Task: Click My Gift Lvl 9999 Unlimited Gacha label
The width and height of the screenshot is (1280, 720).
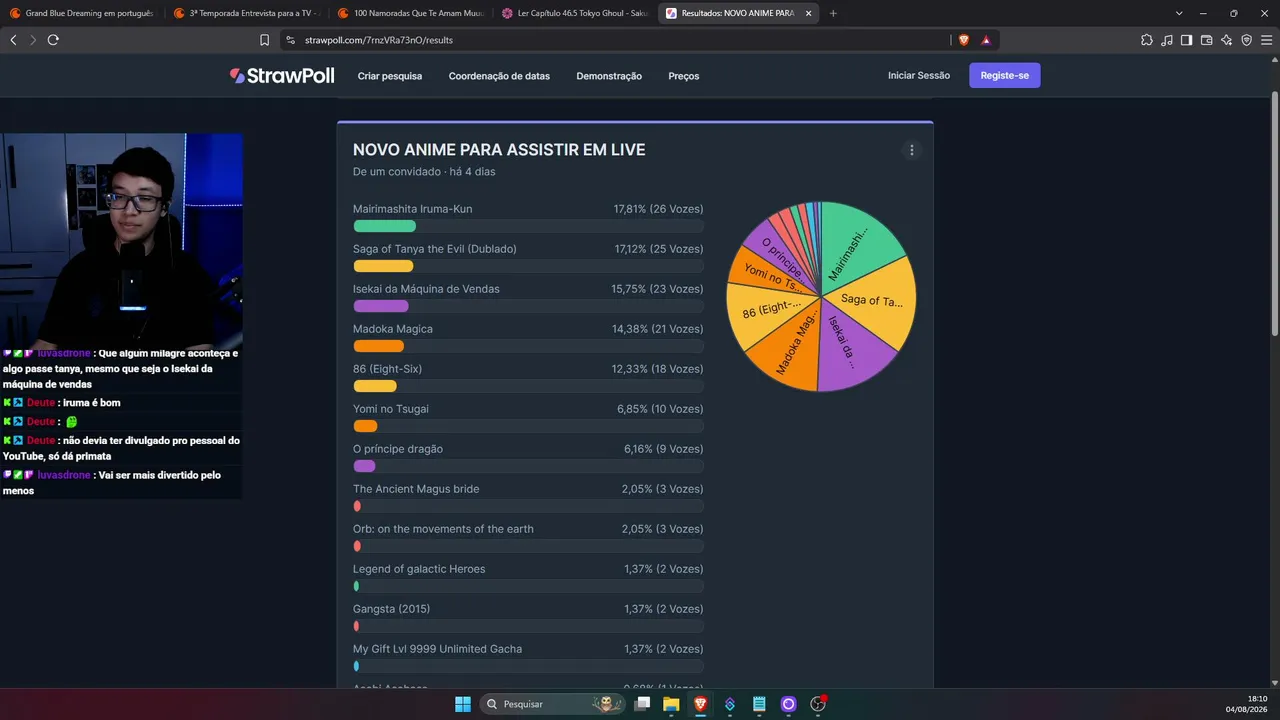Action: (x=437, y=649)
